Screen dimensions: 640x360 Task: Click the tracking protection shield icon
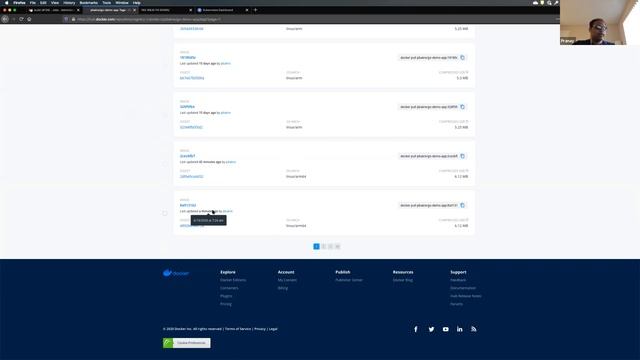(66, 19)
